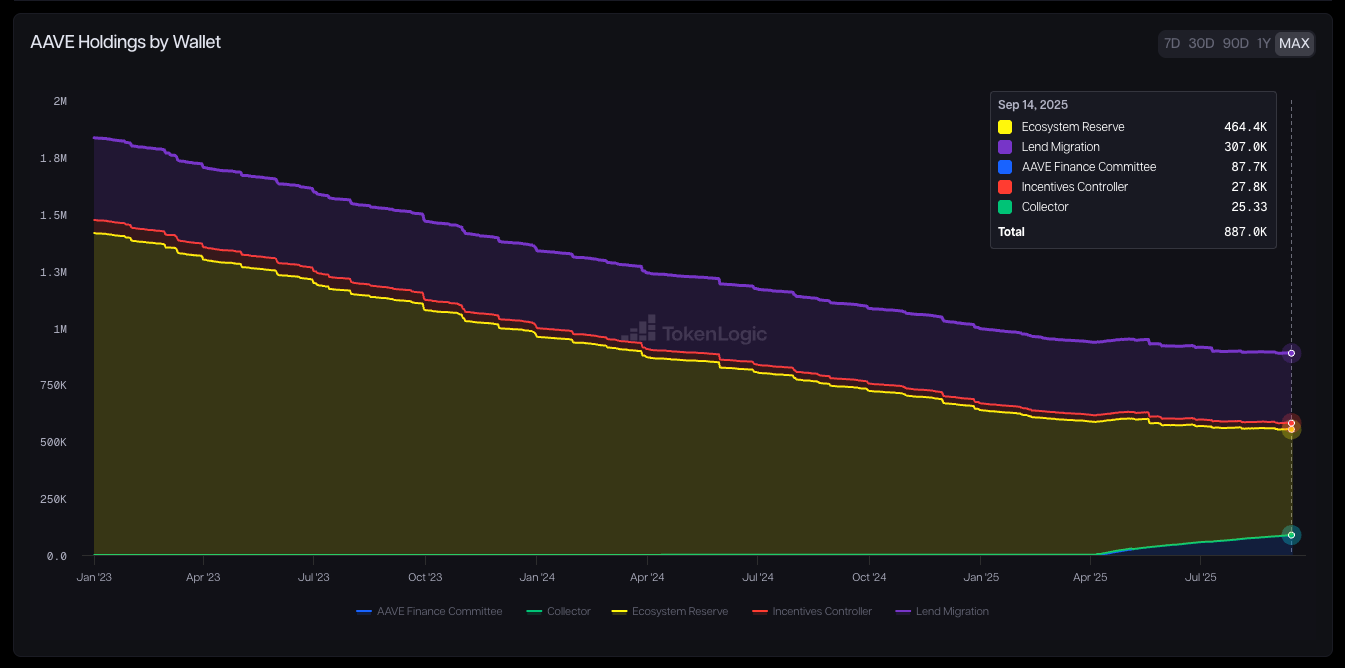The image size is (1345, 668).
Task: Click the red Incentives Controller data point marker
Action: (1292, 423)
